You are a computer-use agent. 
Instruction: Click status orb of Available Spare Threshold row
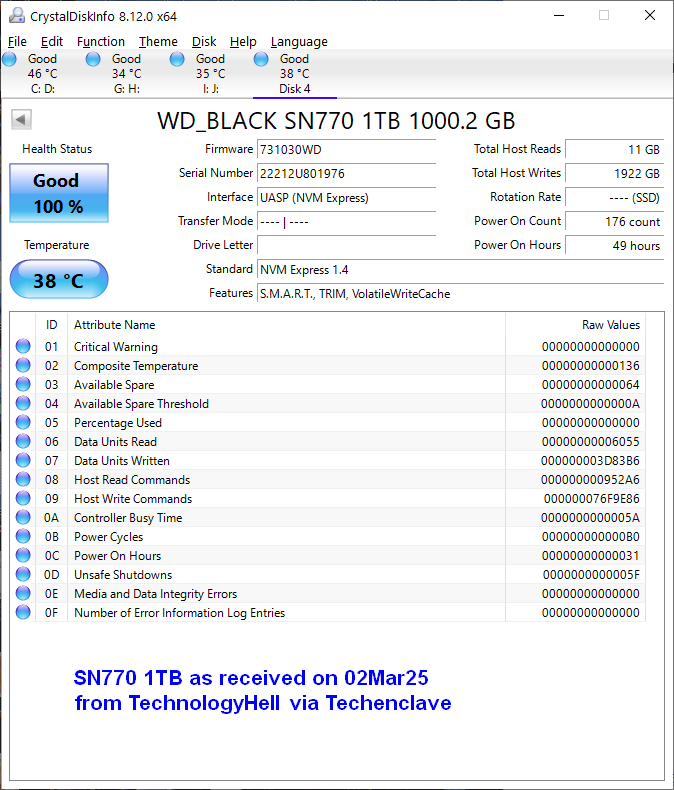pyautogui.click(x=23, y=403)
